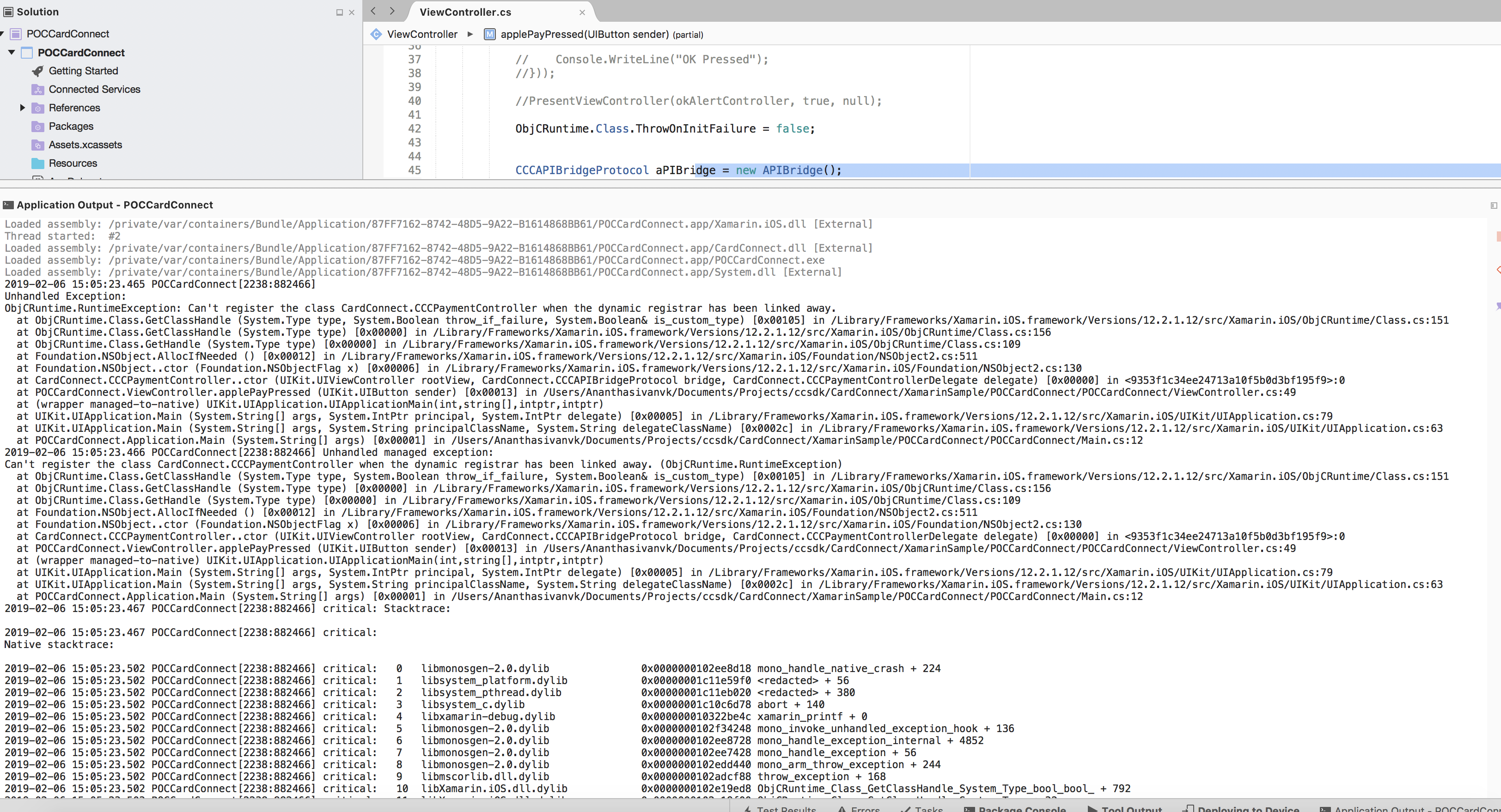Select Connected Services in solution tree
Image resolution: width=1501 pixels, height=812 pixels.
(x=94, y=90)
